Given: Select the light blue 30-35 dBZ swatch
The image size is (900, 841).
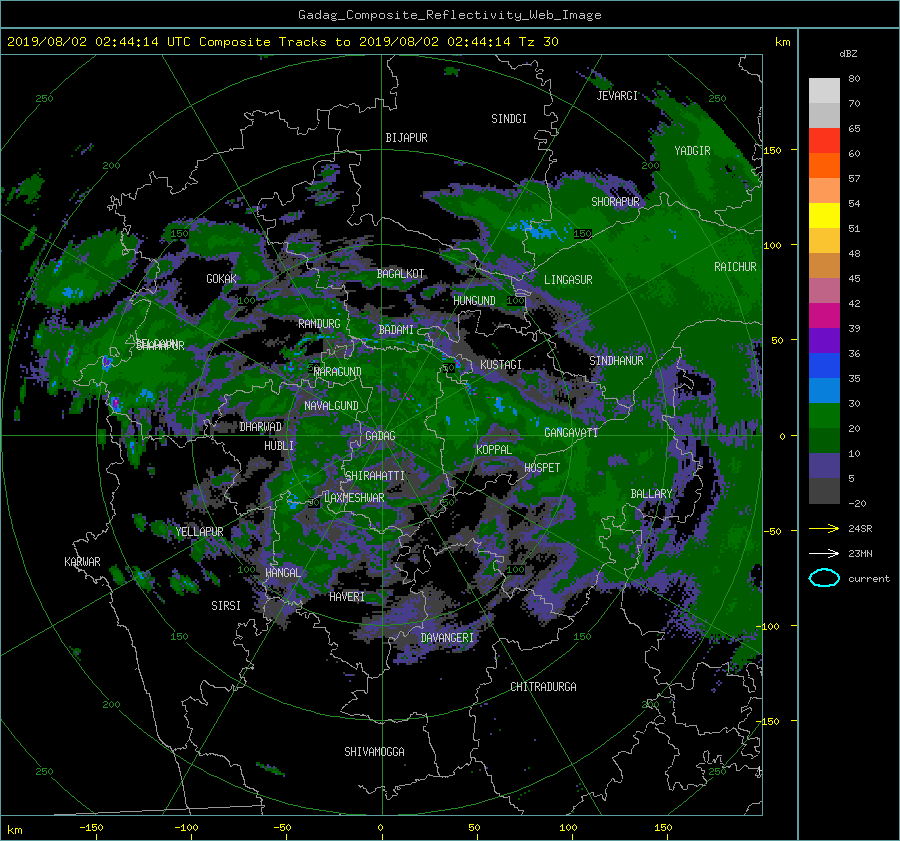Looking at the screenshot, I should coord(824,391).
